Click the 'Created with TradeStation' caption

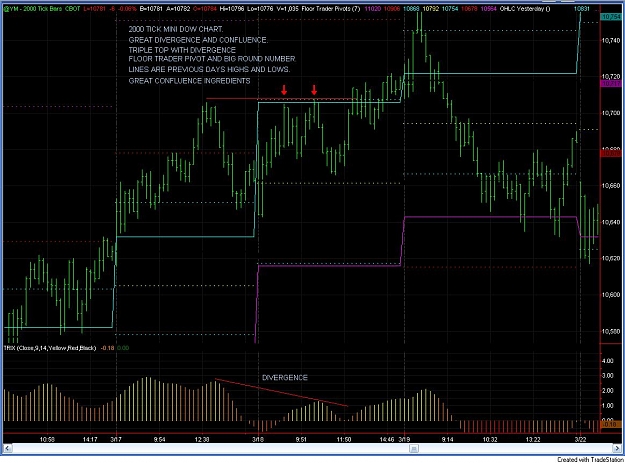pyautogui.click(x=589, y=459)
